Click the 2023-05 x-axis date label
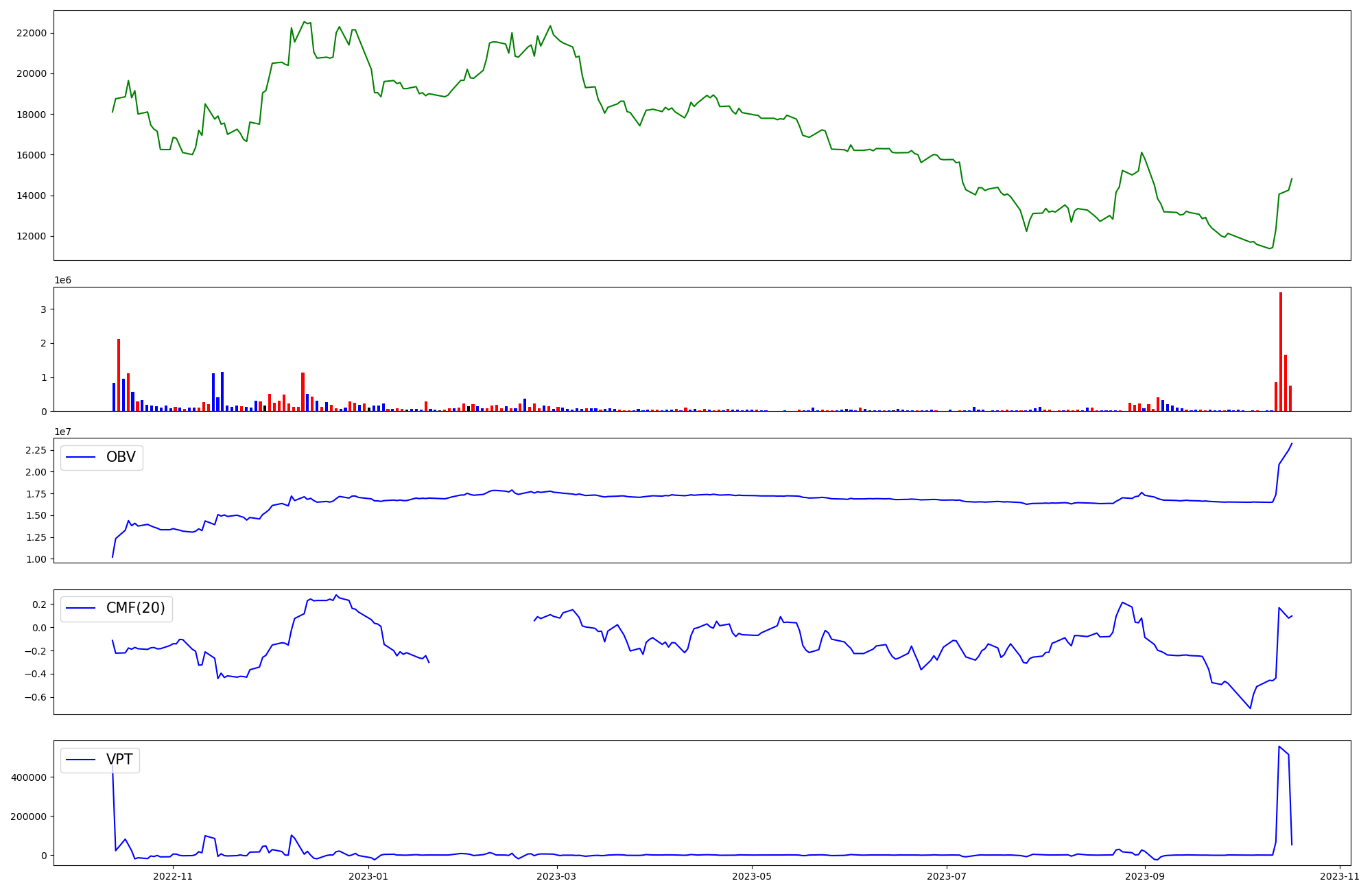This screenshot has width=1372, height=892. [752, 876]
